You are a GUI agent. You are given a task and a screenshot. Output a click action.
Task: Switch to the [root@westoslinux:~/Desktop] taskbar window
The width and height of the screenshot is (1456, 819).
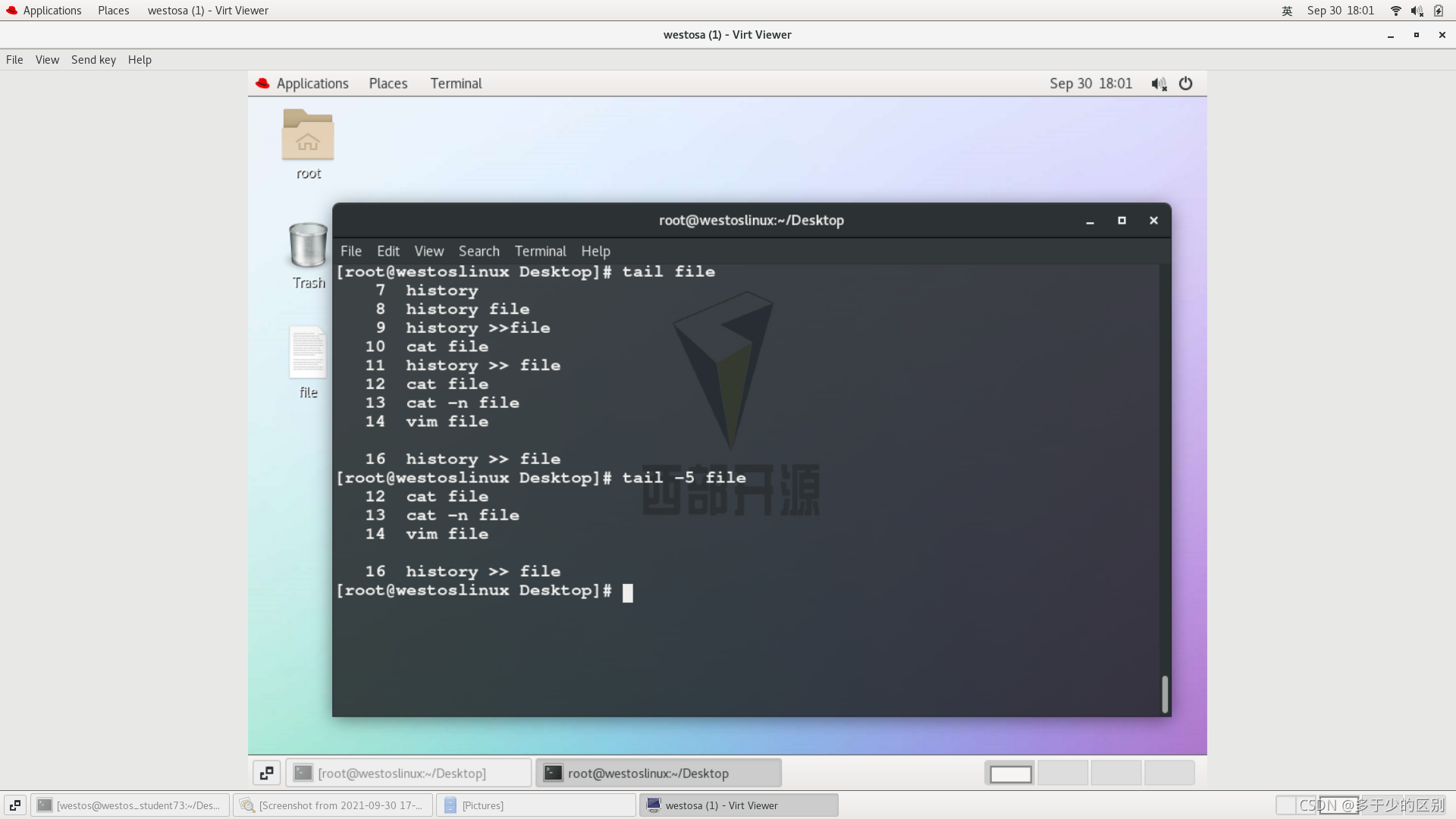[x=408, y=773]
